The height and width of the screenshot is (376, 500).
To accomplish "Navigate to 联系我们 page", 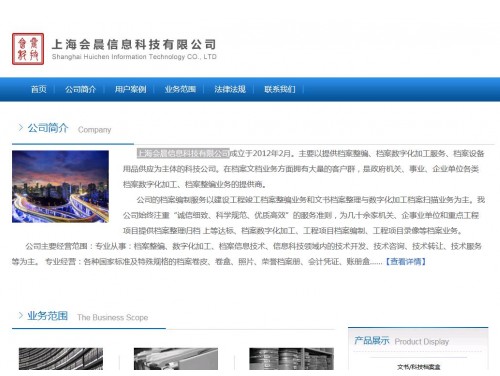I will tap(280, 89).
